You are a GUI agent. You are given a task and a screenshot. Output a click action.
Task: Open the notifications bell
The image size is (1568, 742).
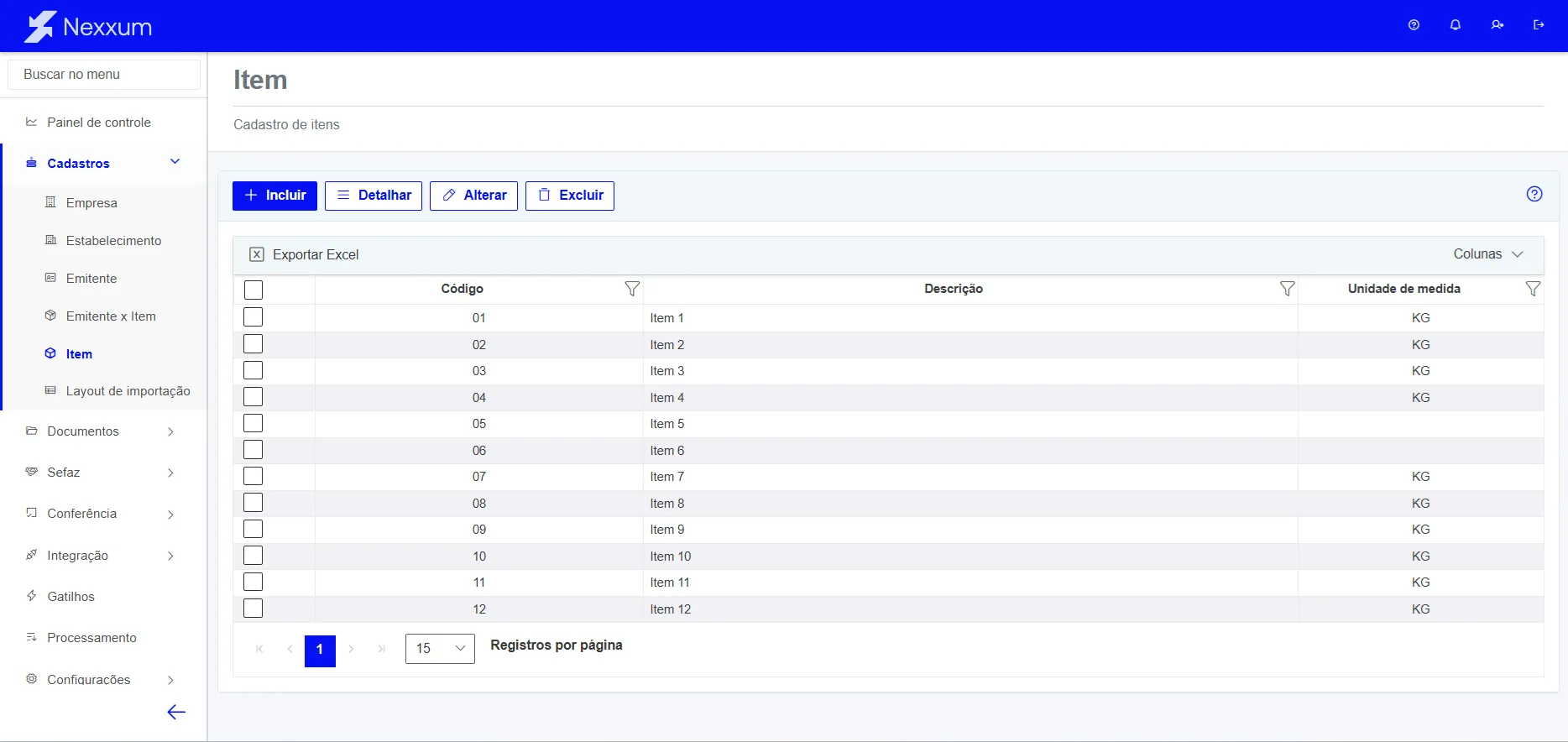click(x=1456, y=25)
